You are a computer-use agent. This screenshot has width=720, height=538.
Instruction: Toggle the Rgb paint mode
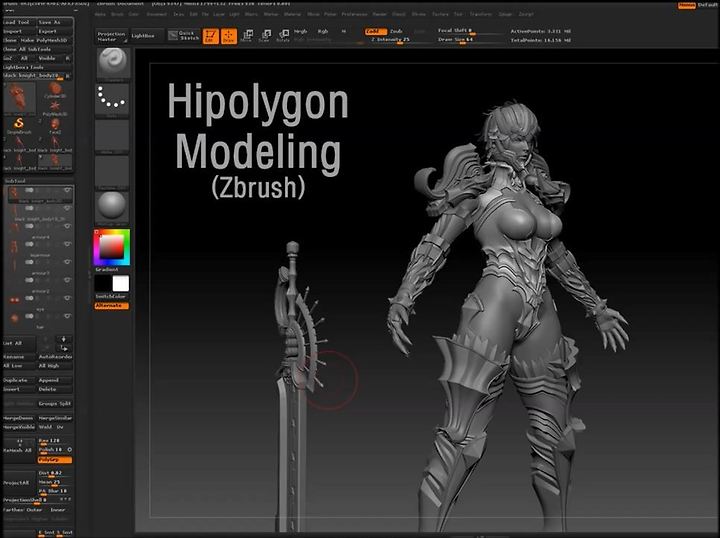click(x=323, y=31)
